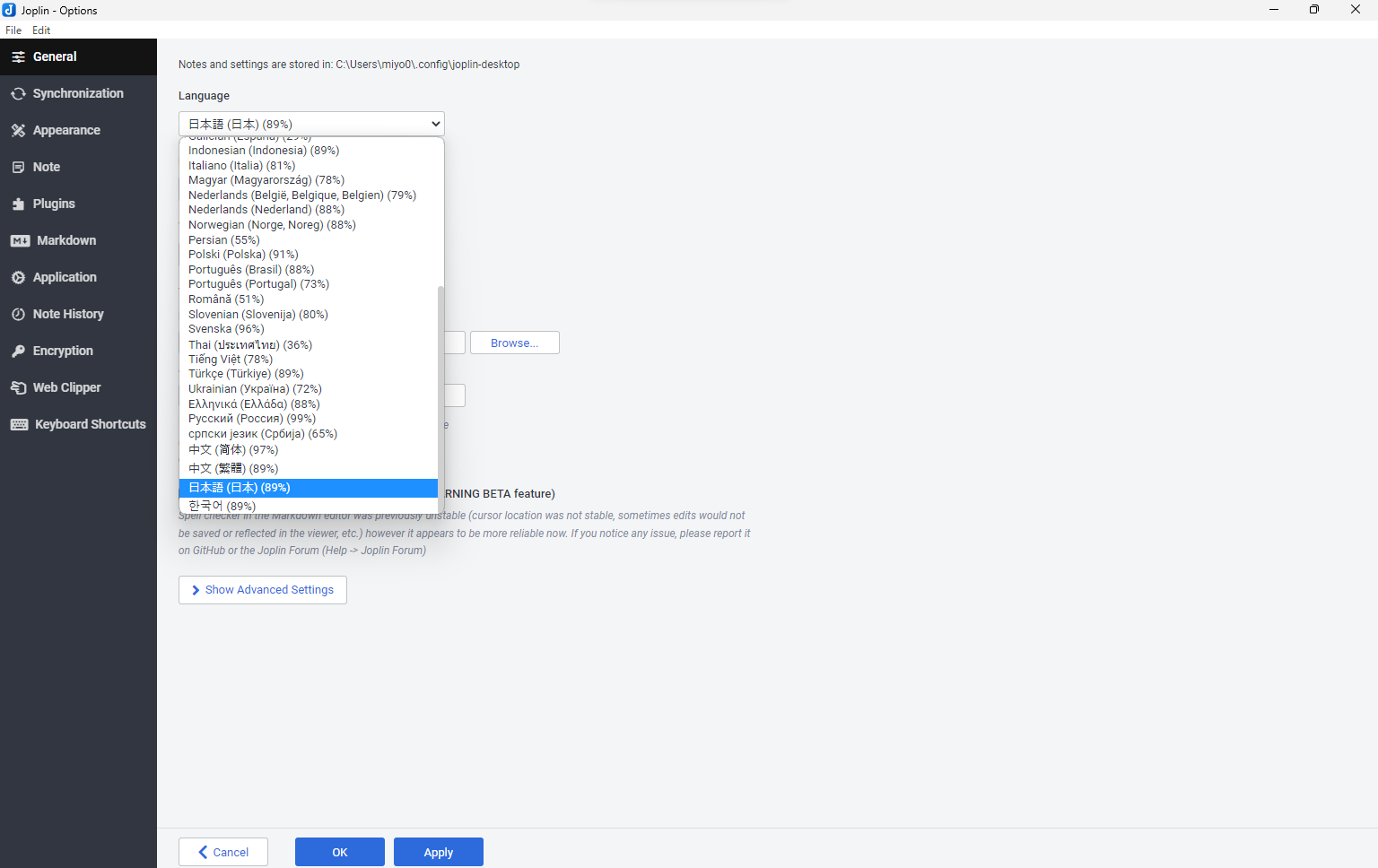The width and height of the screenshot is (1378, 868).
Task: Click the Encryption key icon
Action: (x=18, y=352)
